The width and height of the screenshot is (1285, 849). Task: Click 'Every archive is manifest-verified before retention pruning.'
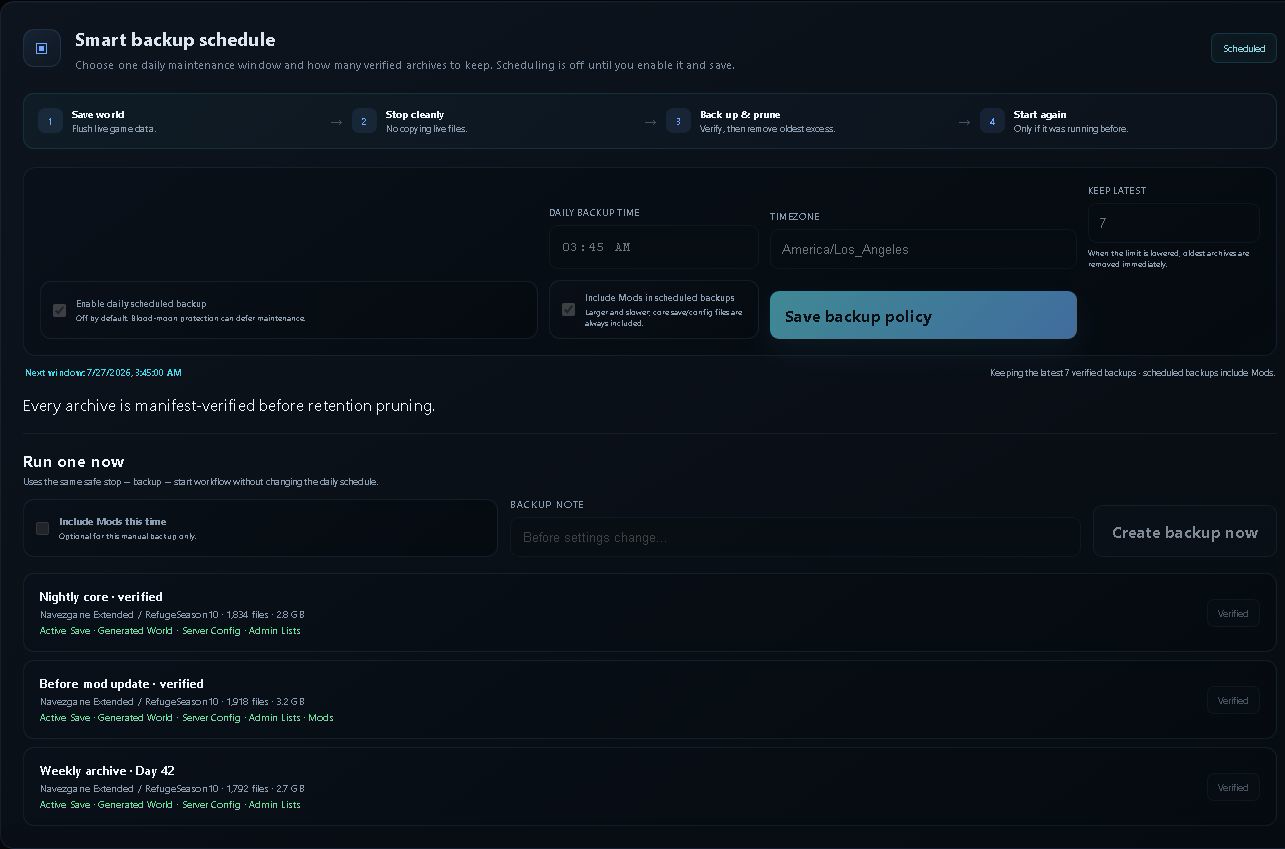229,406
